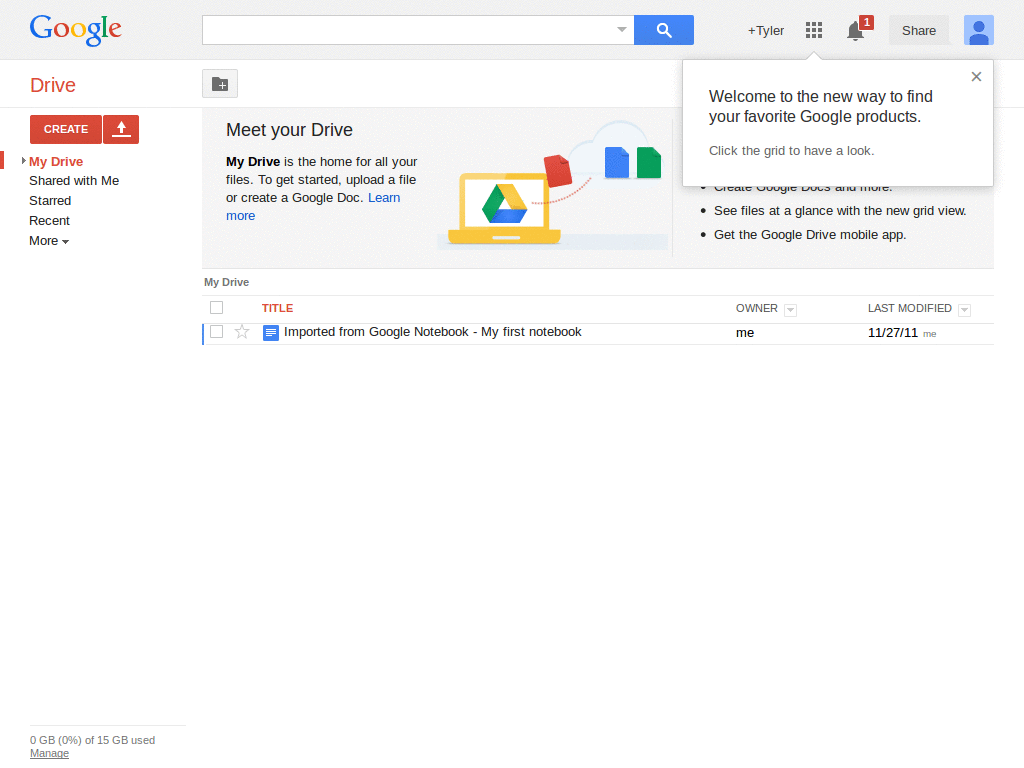Open the OWNER column dropdown
The width and height of the screenshot is (1024, 768).
(790, 309)
